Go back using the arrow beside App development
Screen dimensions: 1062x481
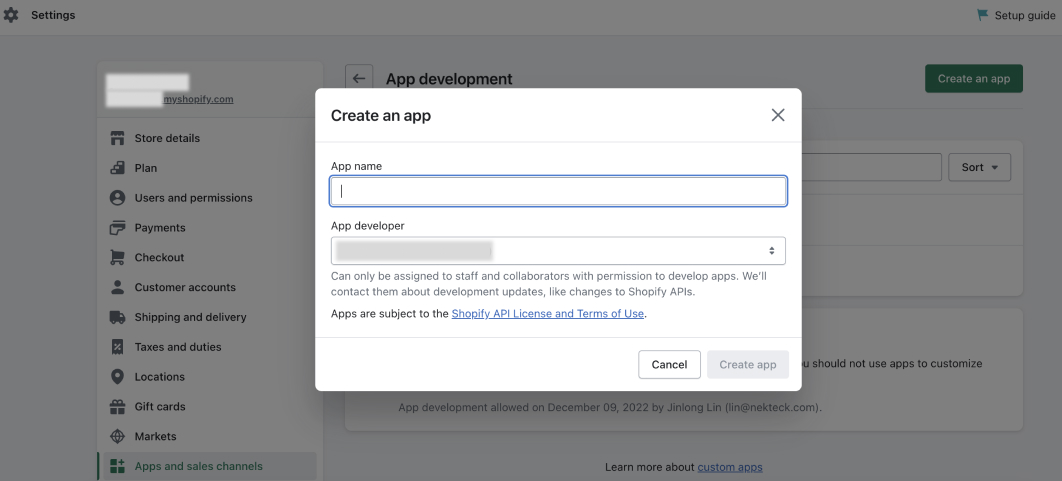359,79
